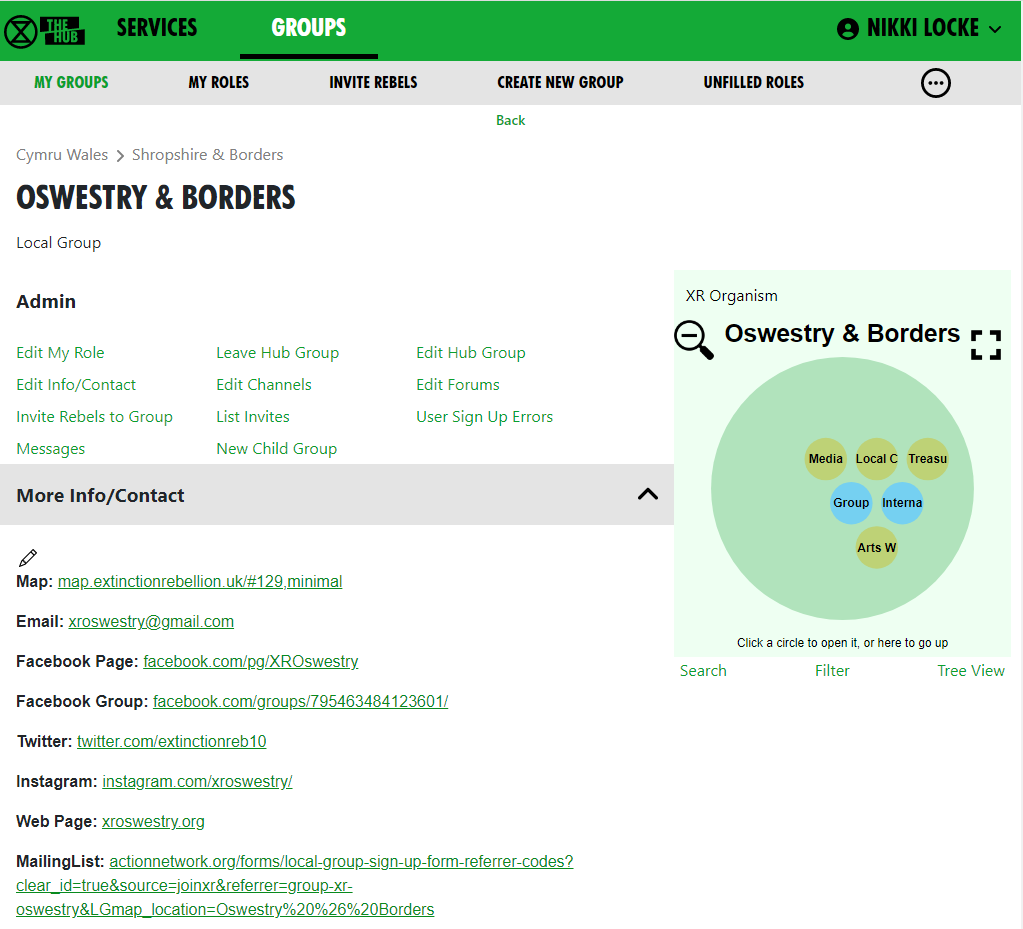Open the Messages link

point(50,449)
